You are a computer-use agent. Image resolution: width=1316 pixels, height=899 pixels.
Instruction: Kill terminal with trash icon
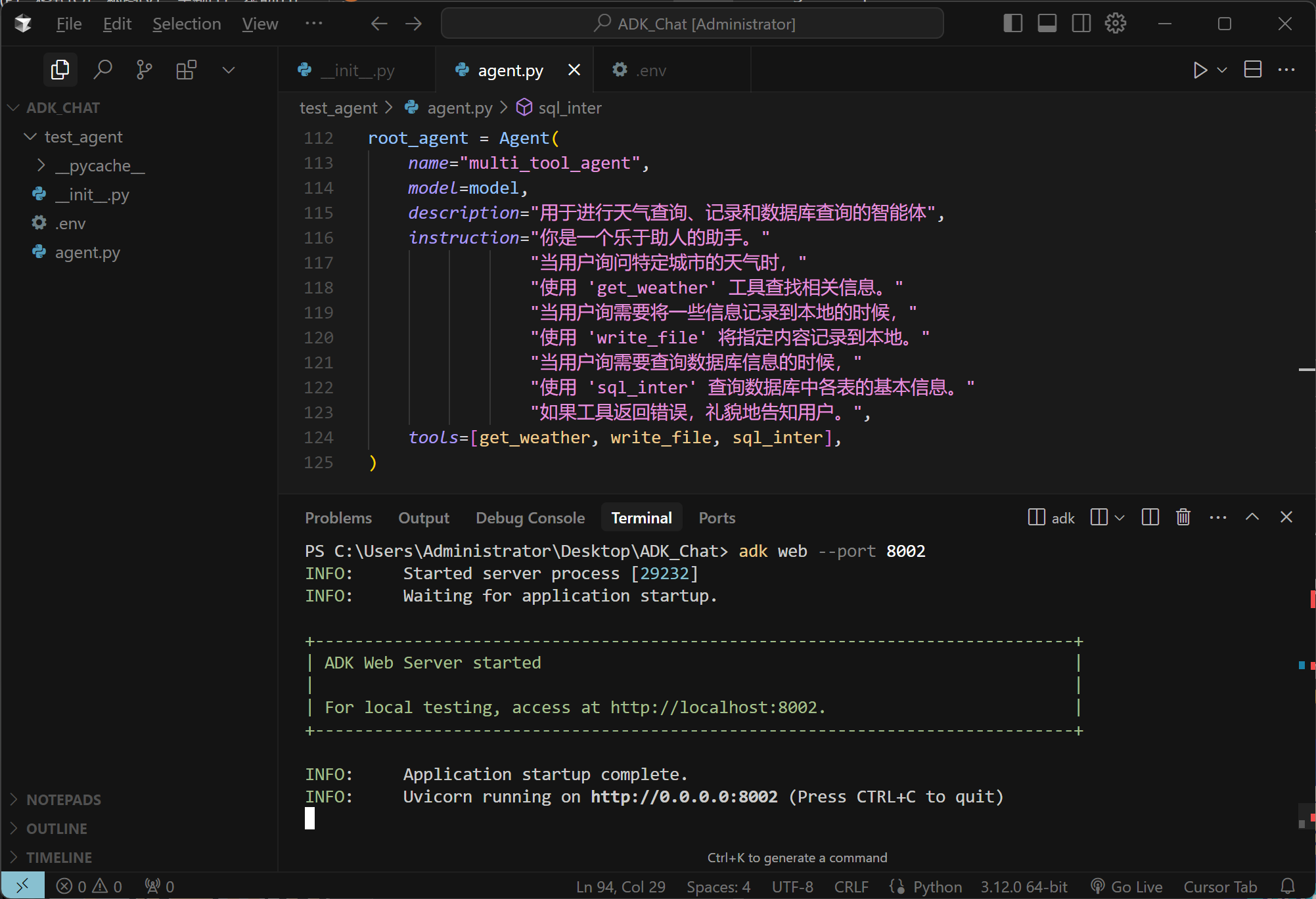(x=1183, y=517)
